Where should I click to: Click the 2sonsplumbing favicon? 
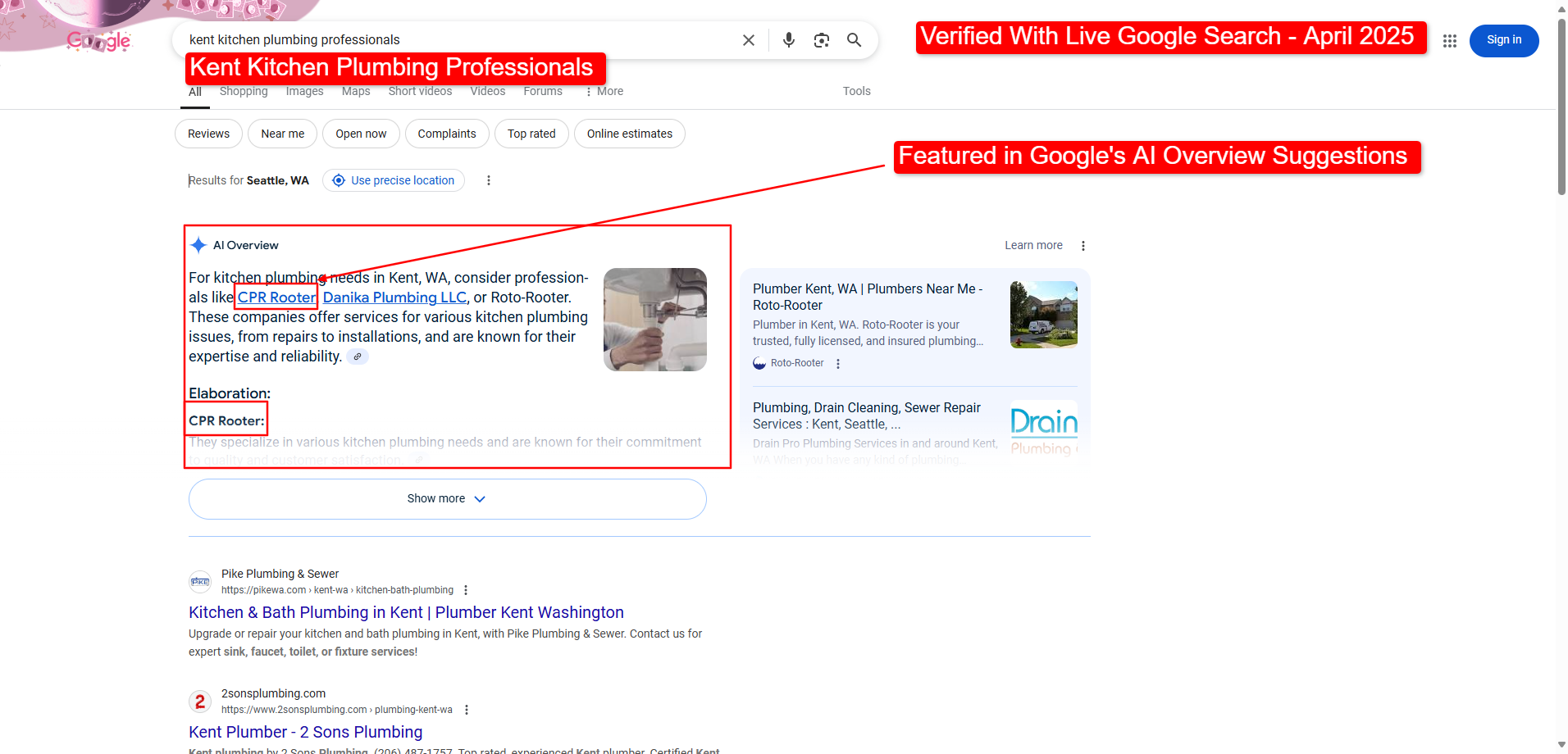click(200, 702)
